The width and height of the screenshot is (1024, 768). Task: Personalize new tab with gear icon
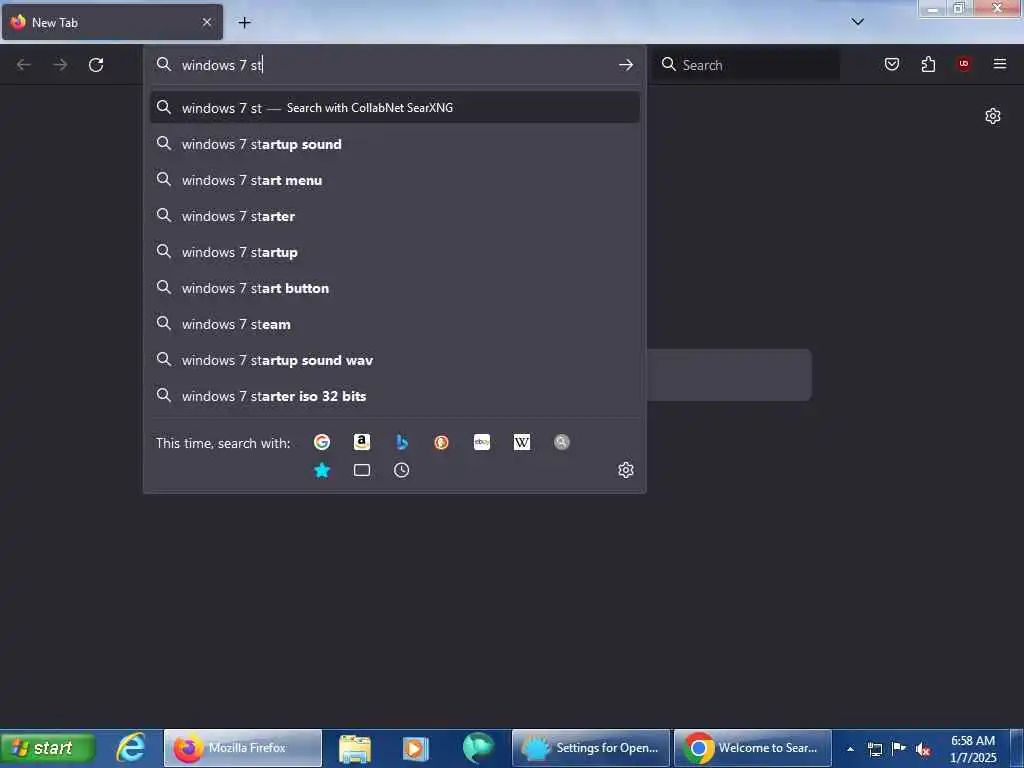tap(993, 116)
